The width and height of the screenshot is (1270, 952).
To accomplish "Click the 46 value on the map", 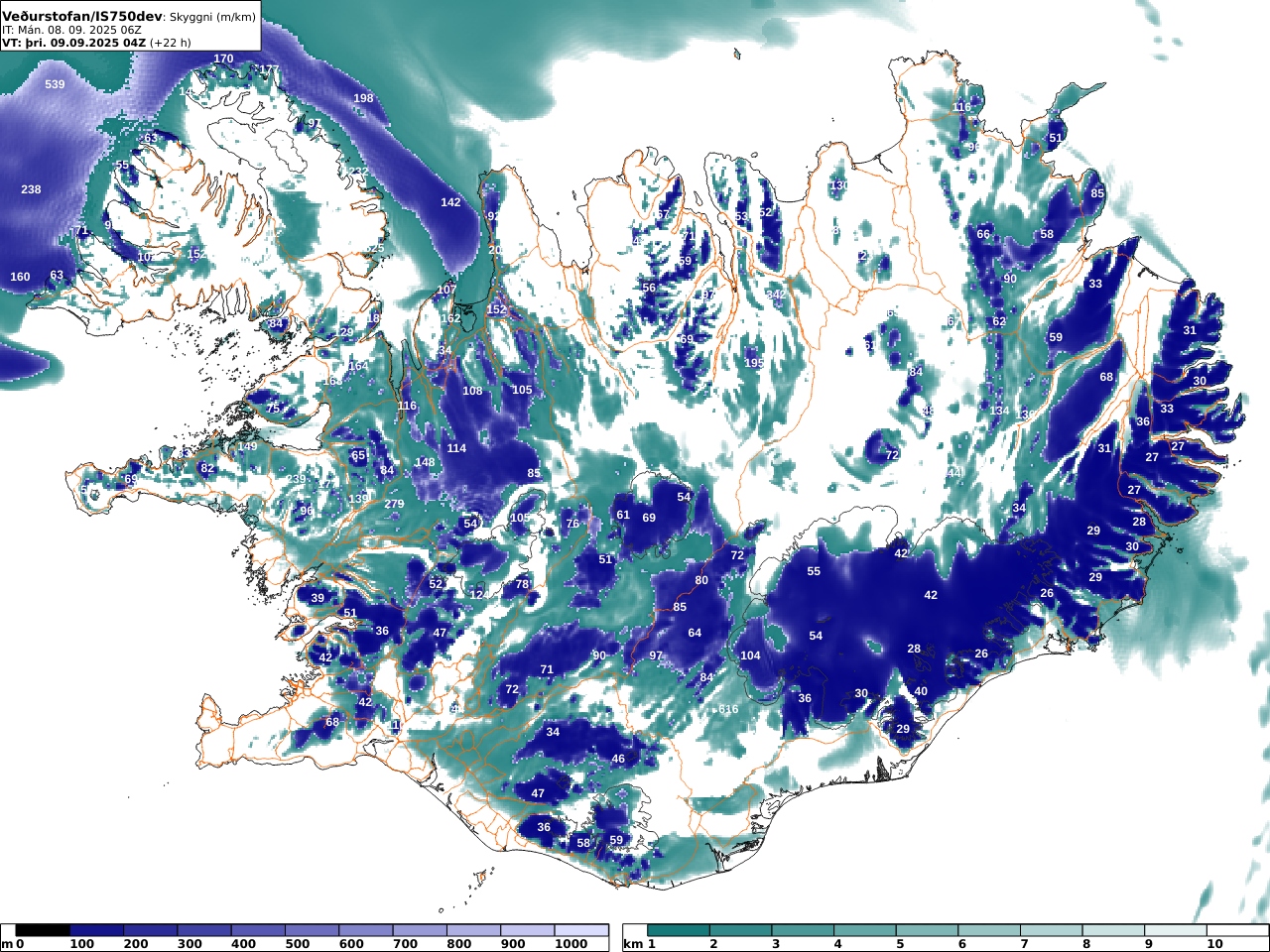I will 618,759.
